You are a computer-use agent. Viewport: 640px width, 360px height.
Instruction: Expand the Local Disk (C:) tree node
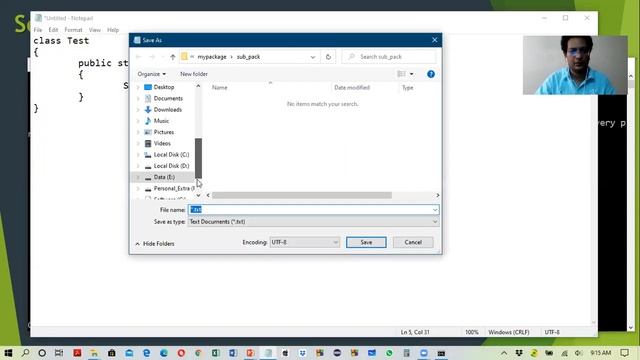(x=138, y=155)
